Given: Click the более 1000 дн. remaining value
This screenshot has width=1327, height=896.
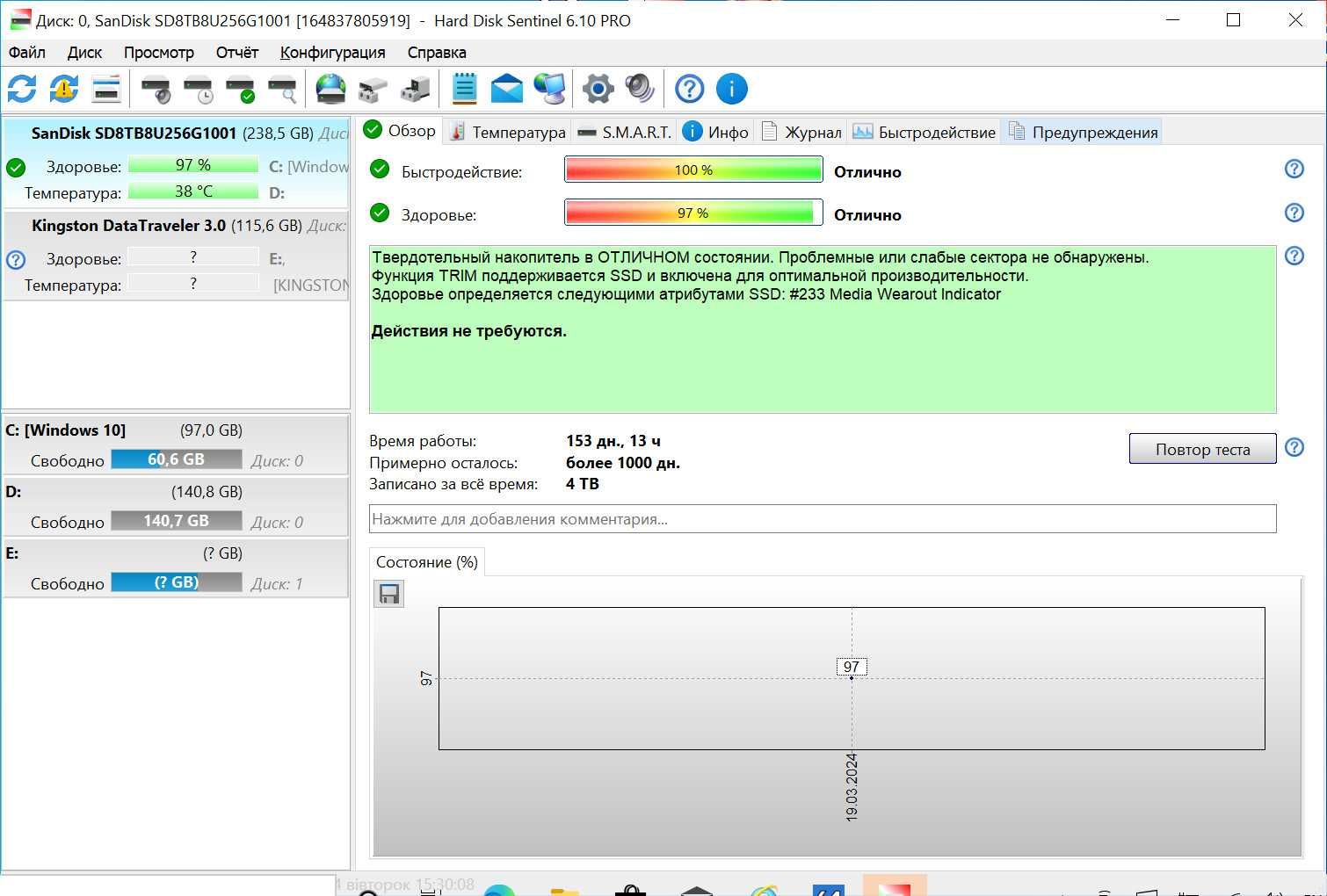Looking at the screenshot, I should point(623,463).
